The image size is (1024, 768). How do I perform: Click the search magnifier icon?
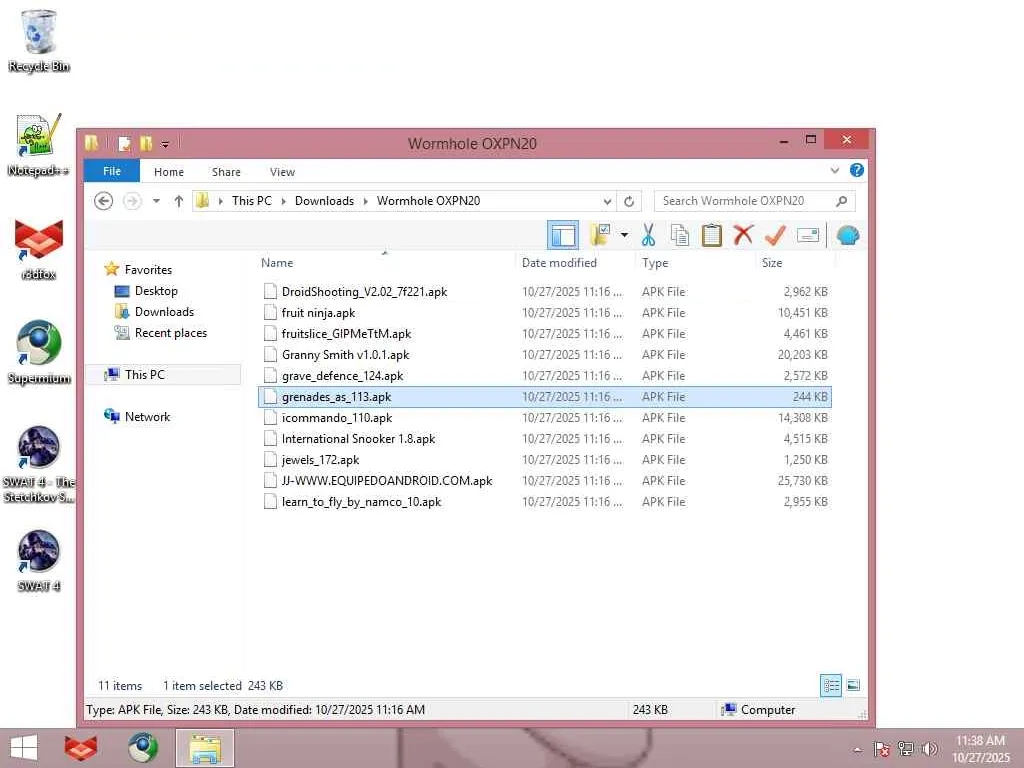click(841, 201)
